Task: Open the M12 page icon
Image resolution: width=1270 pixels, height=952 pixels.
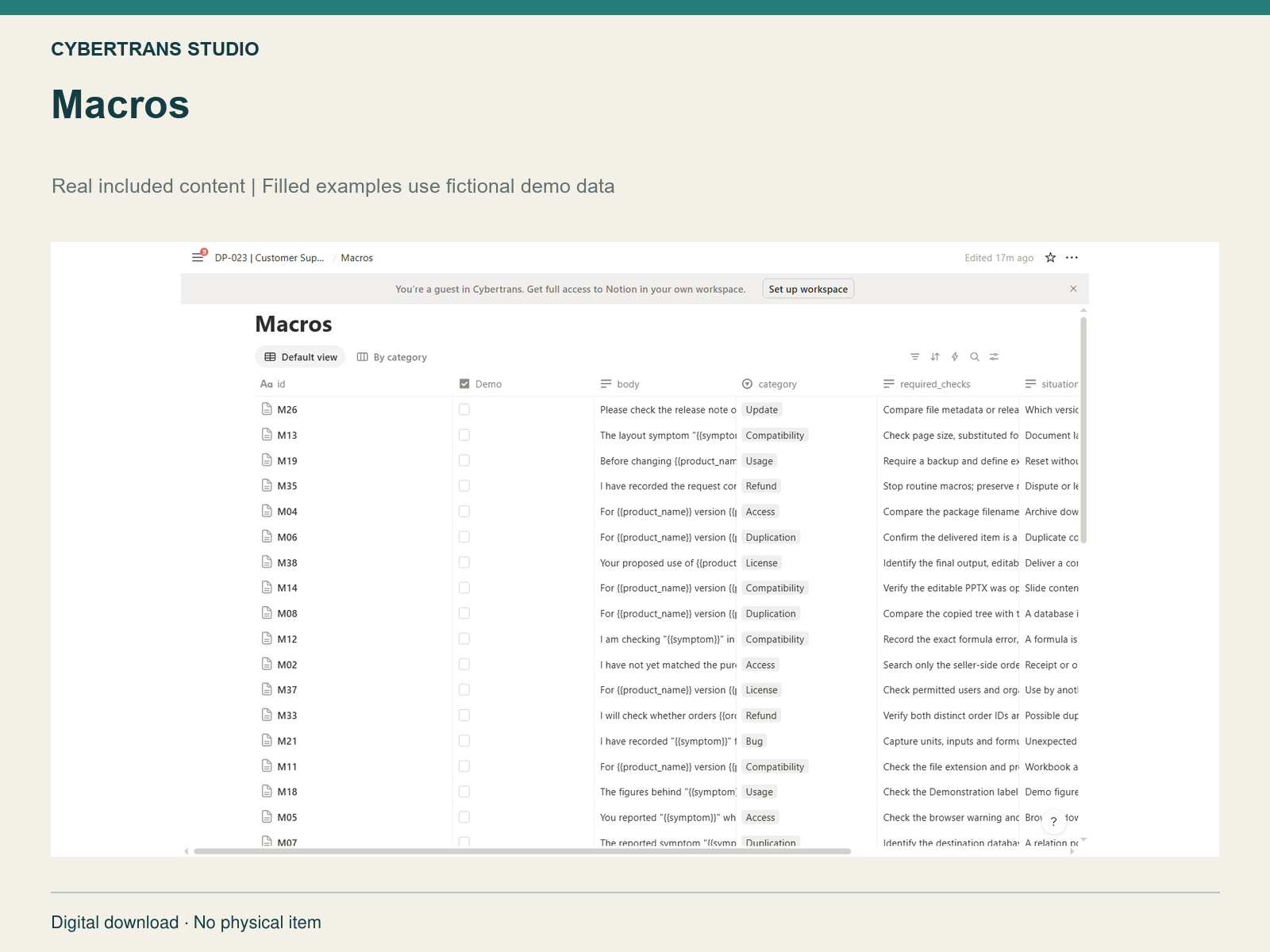Action: (267, 639)
